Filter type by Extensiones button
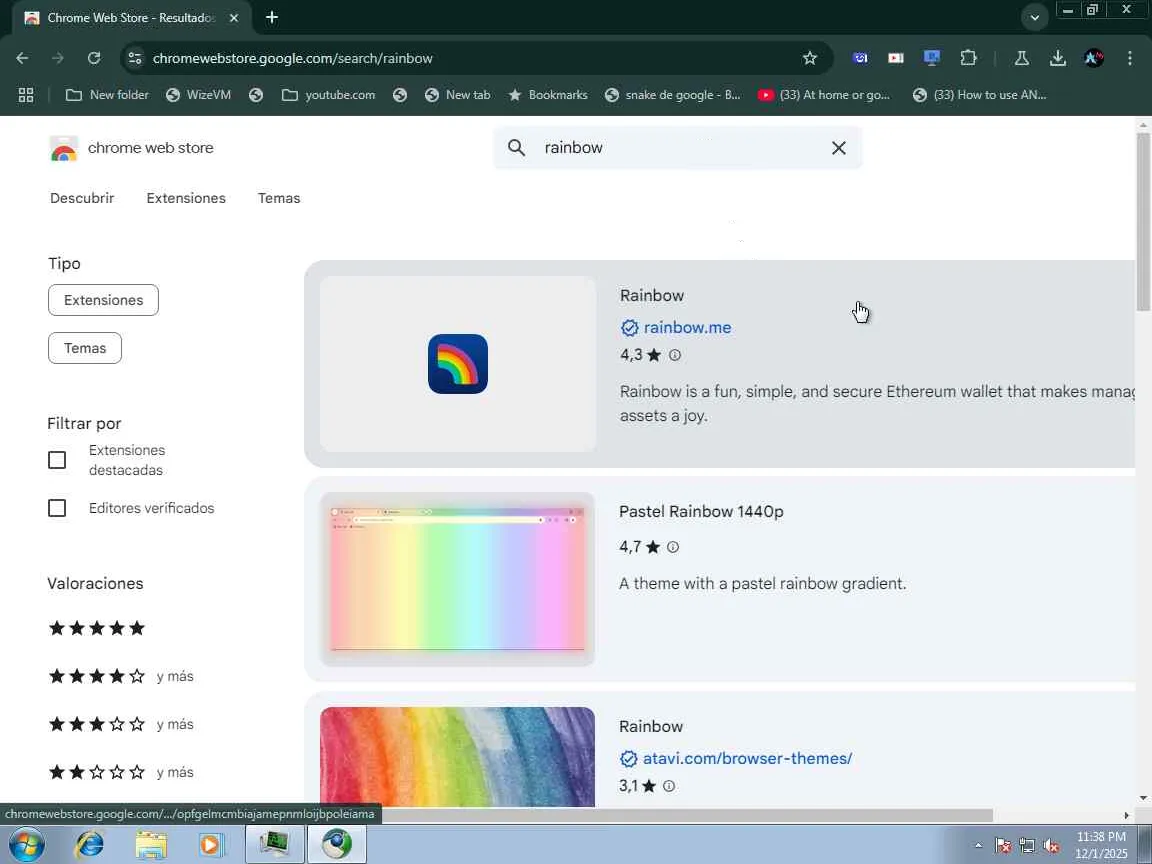Screen dimensions: 1152x864 104,300
